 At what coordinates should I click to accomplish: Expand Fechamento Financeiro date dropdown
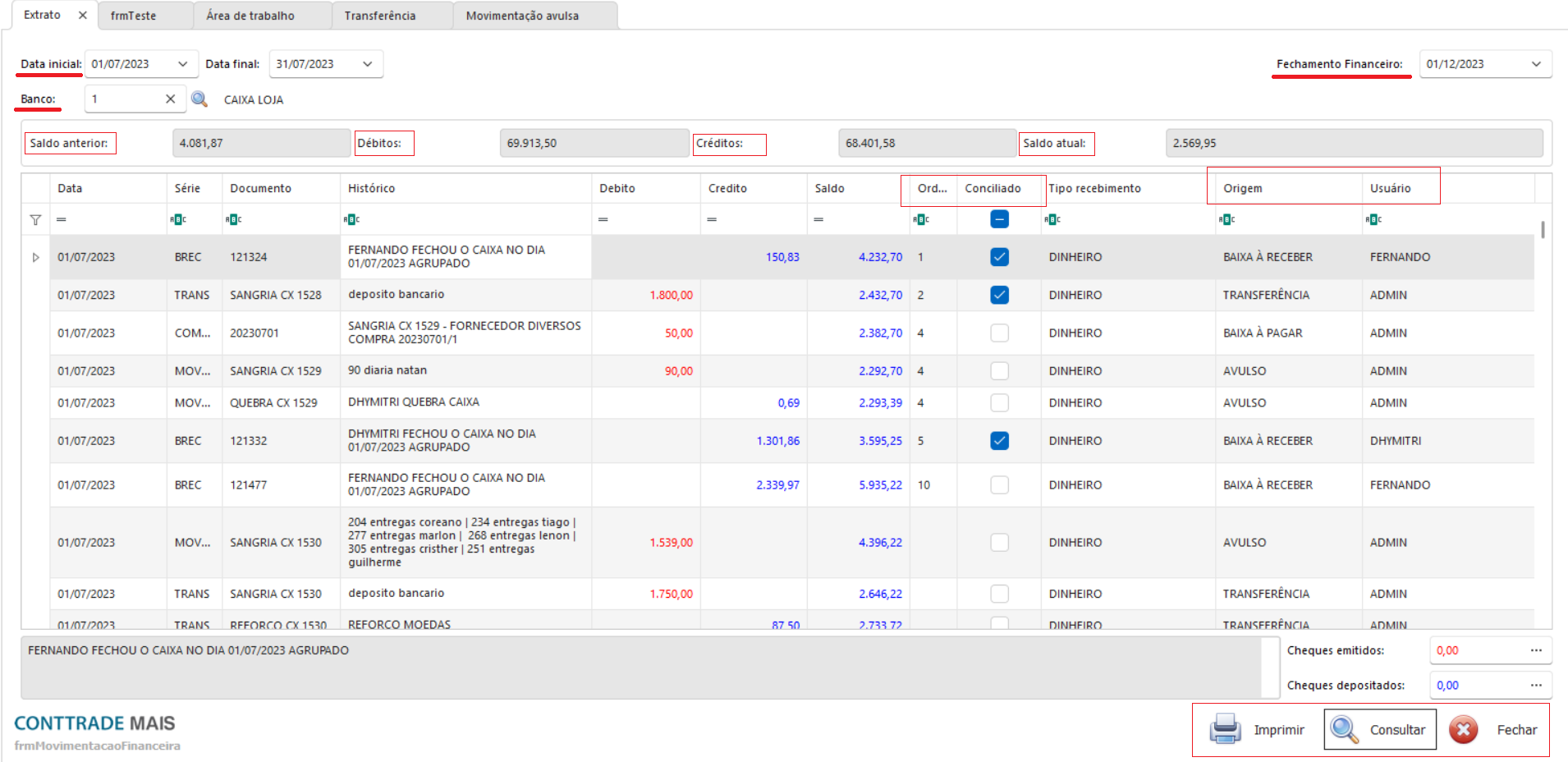click(x=1535, y=64)
